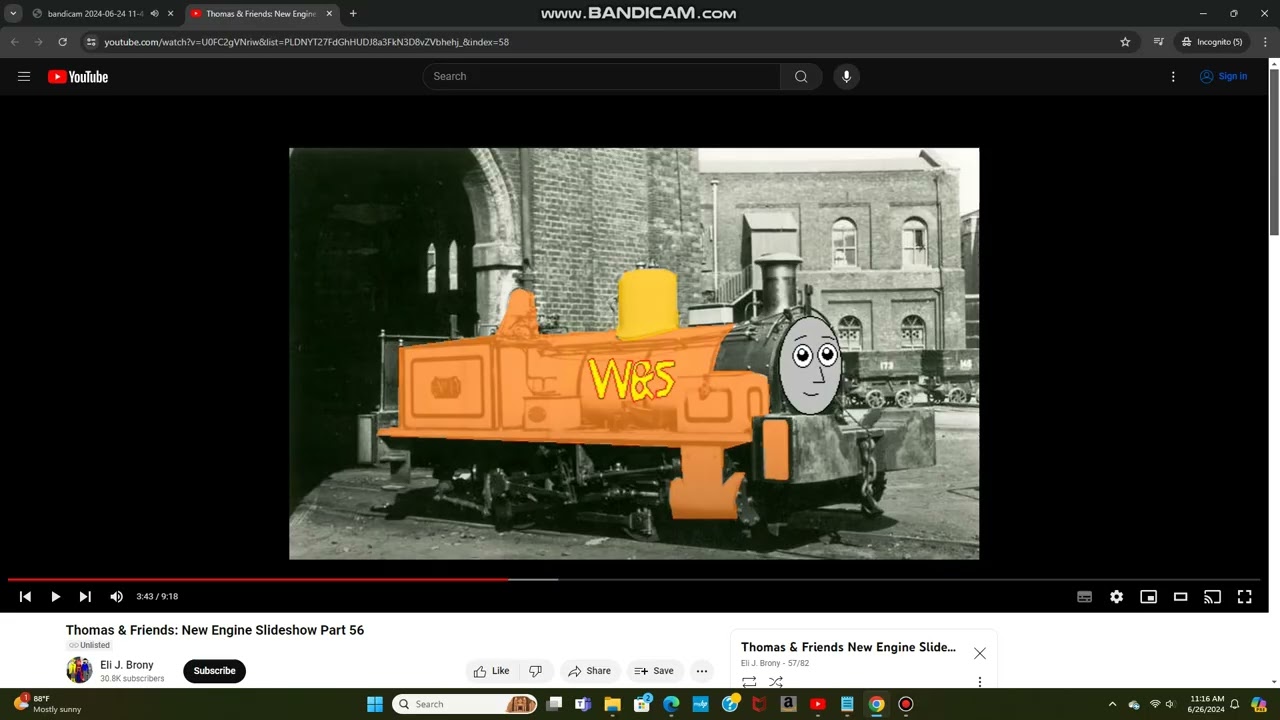Enter full screen mode

[x=1244, y=597]
